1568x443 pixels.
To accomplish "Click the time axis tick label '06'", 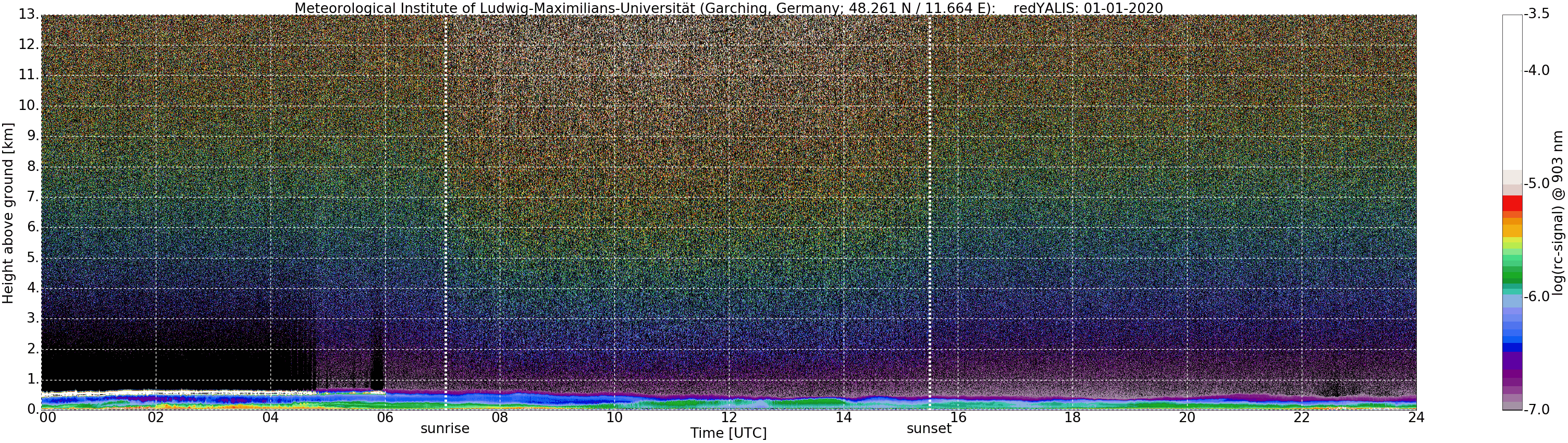I will coord(385,417).
